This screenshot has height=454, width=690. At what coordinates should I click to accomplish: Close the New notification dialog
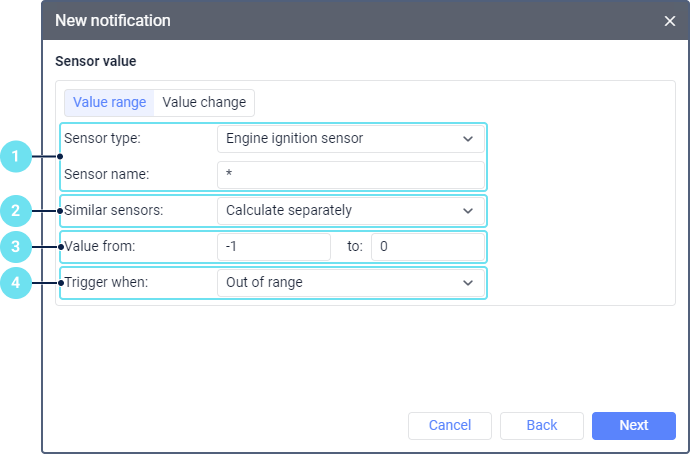click(670, 21)
